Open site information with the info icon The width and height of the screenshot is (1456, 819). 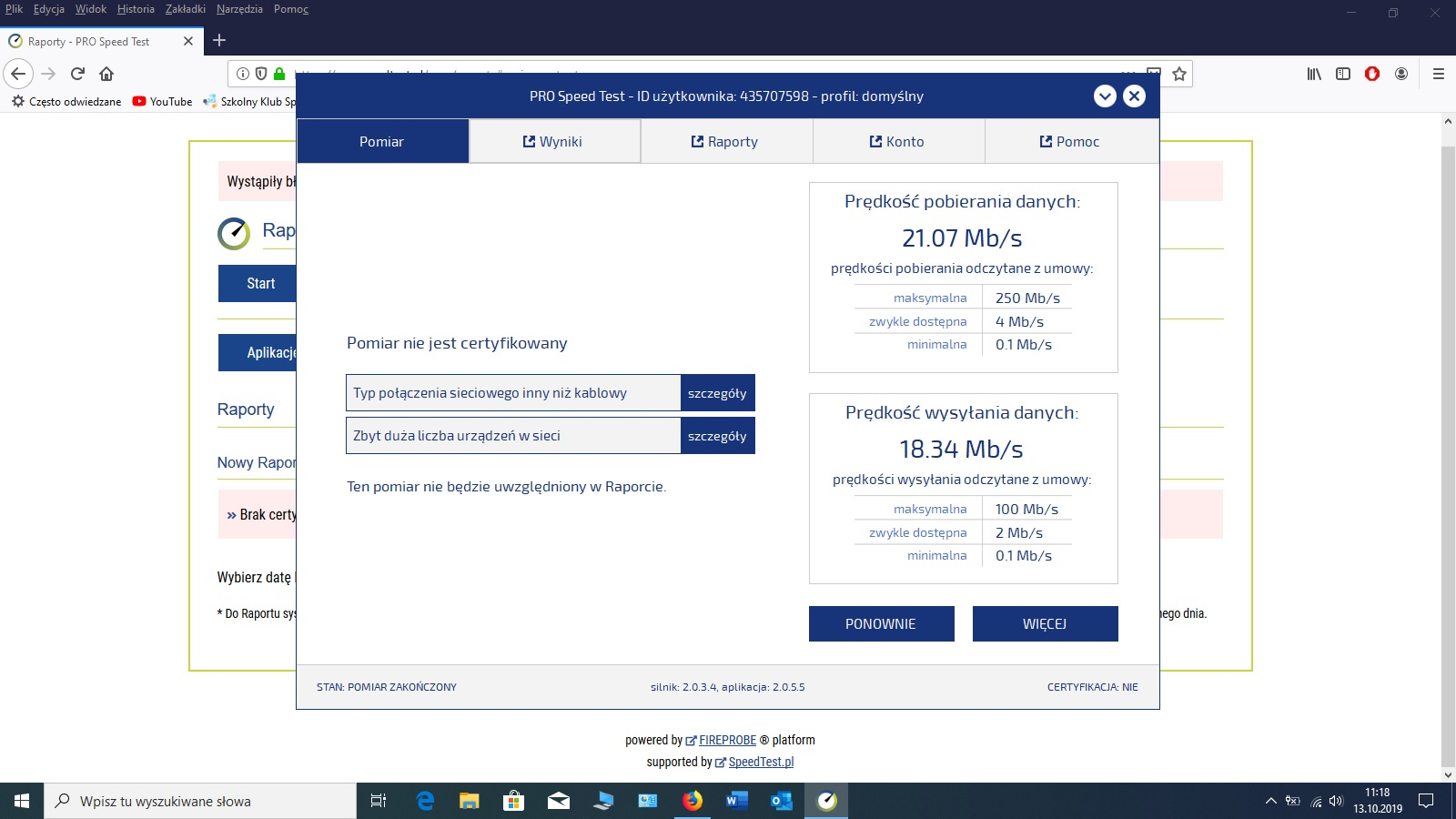tap(243, 74)
